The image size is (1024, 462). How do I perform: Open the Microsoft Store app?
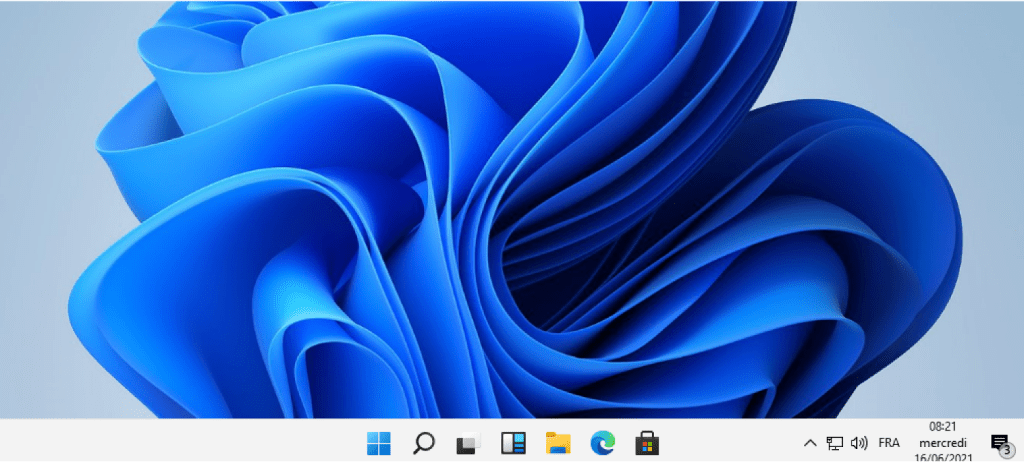(x=647, y=442)
